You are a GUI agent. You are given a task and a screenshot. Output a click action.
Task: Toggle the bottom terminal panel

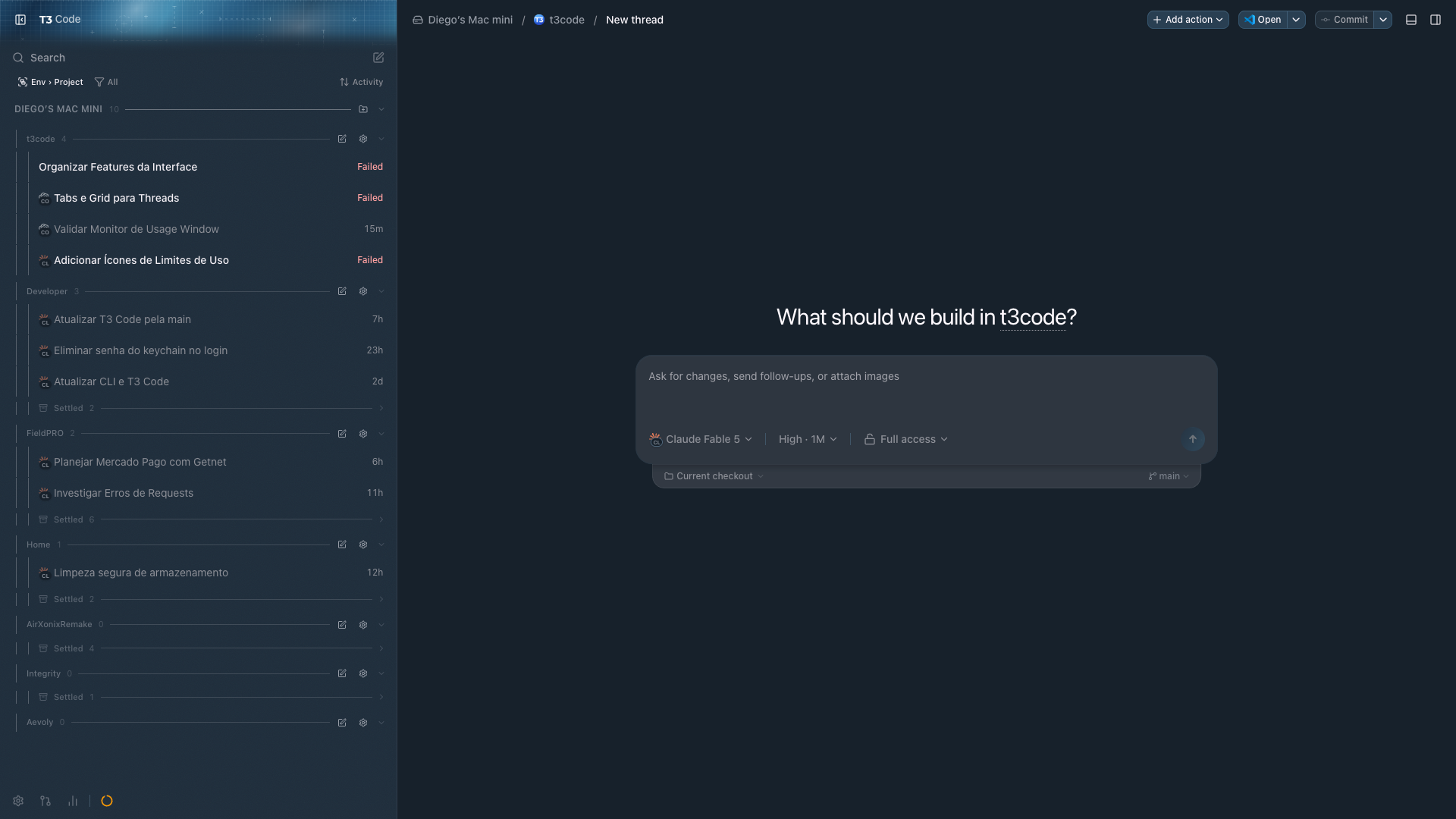click(1411, 20)
